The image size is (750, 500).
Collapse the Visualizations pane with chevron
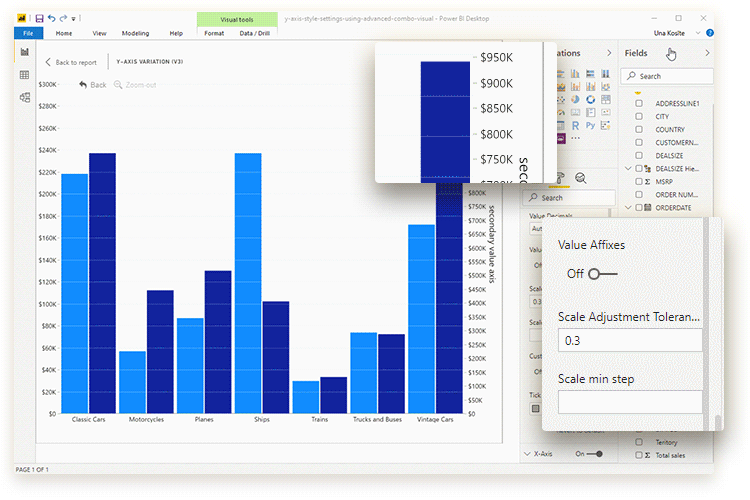click(609, 53)
